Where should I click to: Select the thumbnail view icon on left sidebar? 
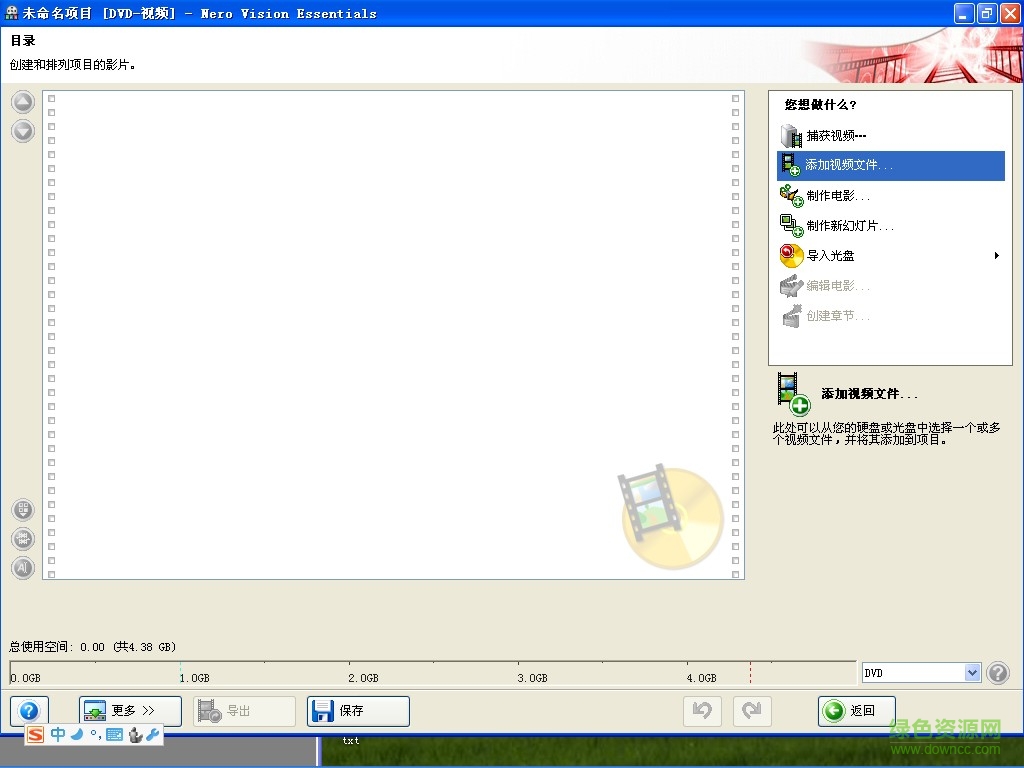[22, 509]
